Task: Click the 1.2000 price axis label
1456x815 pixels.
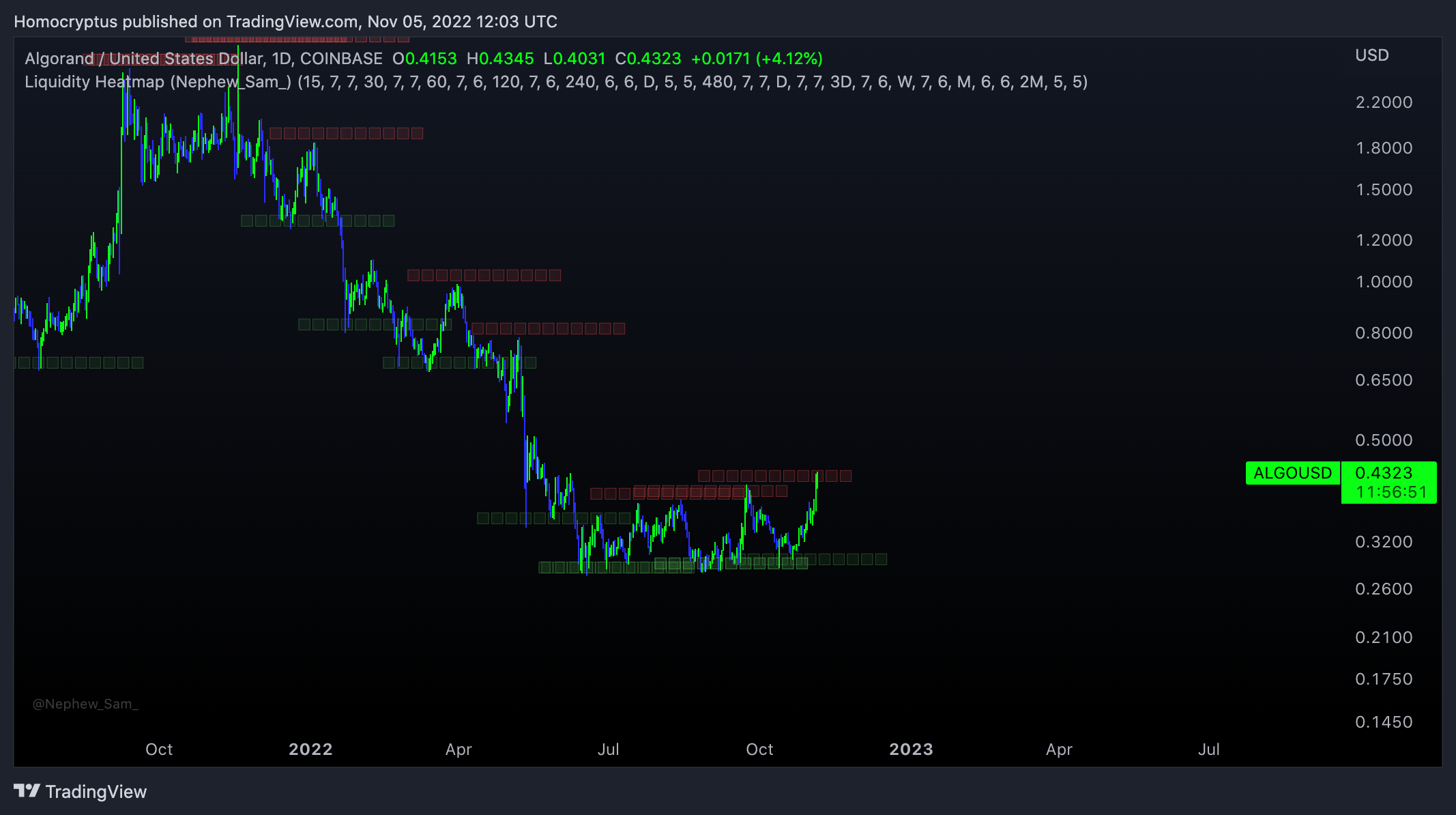Action: tap(1384, 240)
